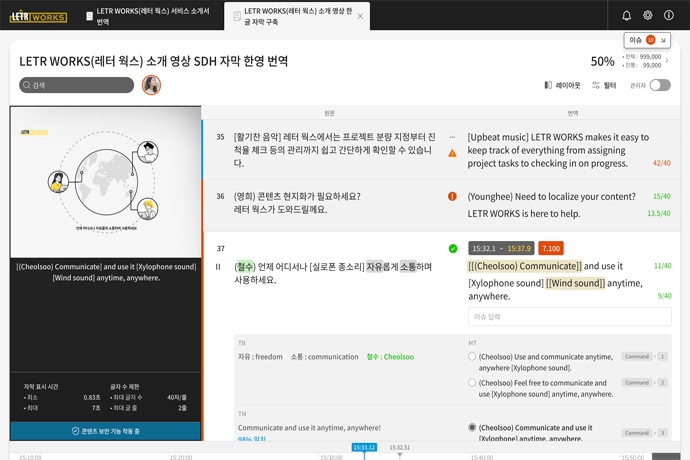Click the 철수 : Cheolsoo term entry
The height and width of the screenshot is (460, 690).
click(x=390, y=357)
